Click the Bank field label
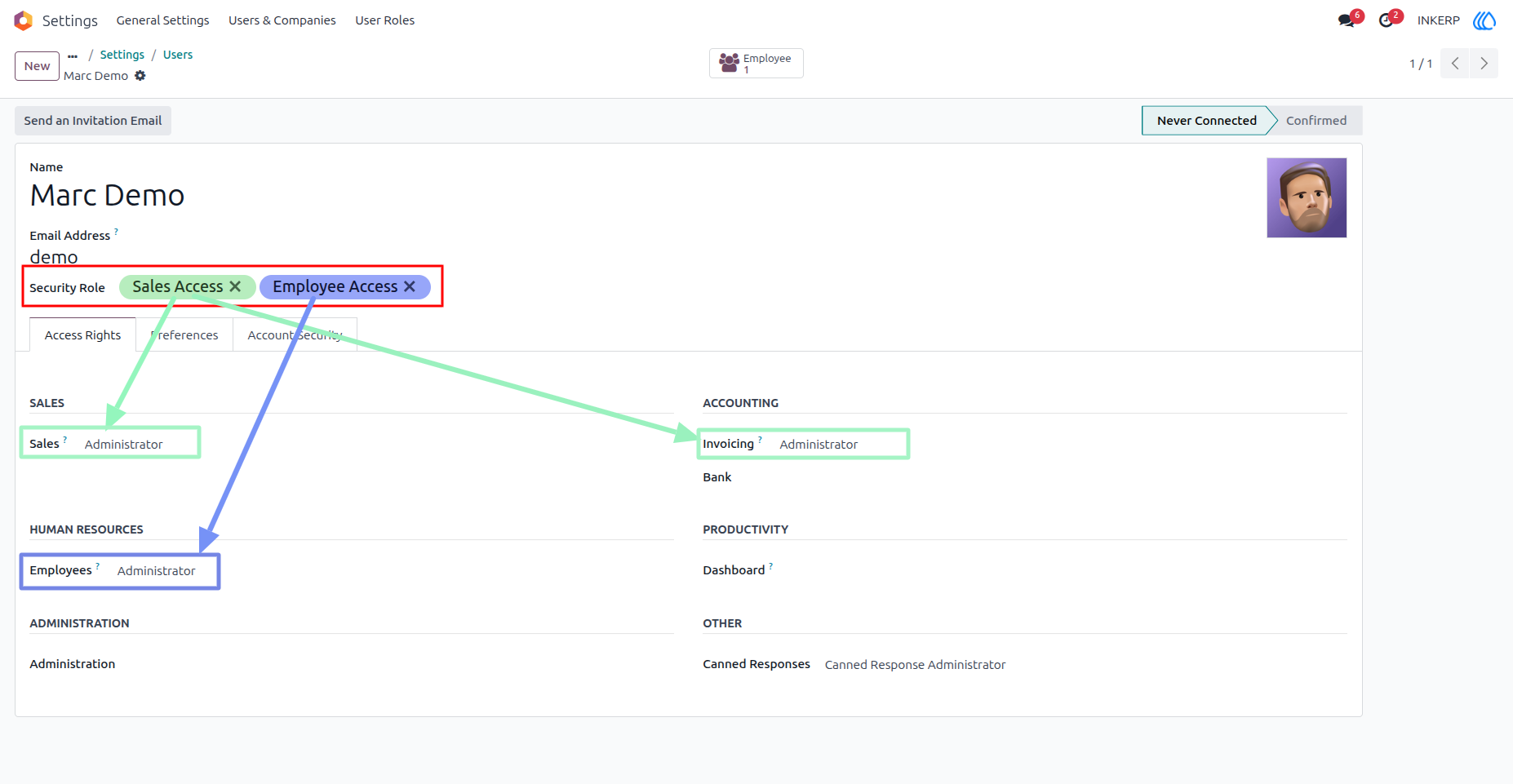1513x784 pixels. tap(717, 477)
